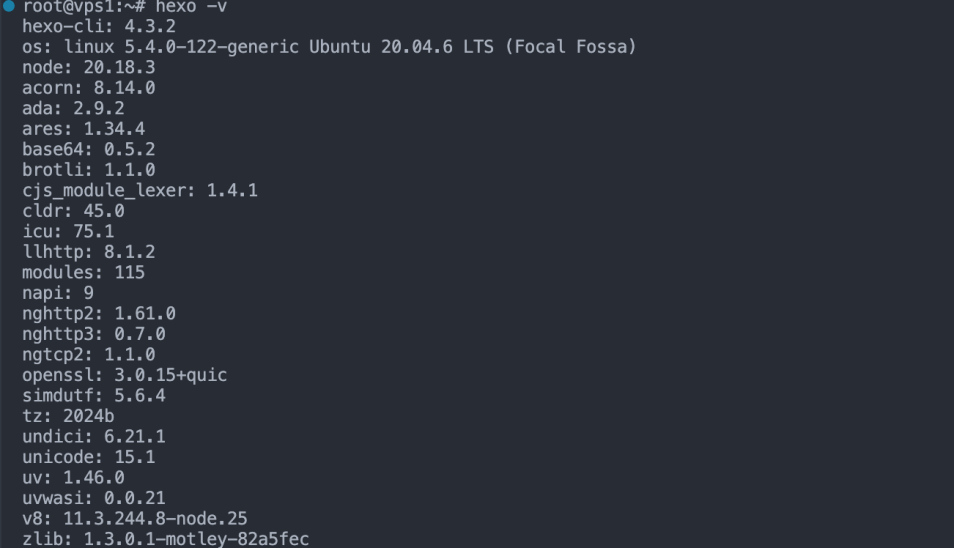Click the icu 75.1 line

tap(68, 231)
